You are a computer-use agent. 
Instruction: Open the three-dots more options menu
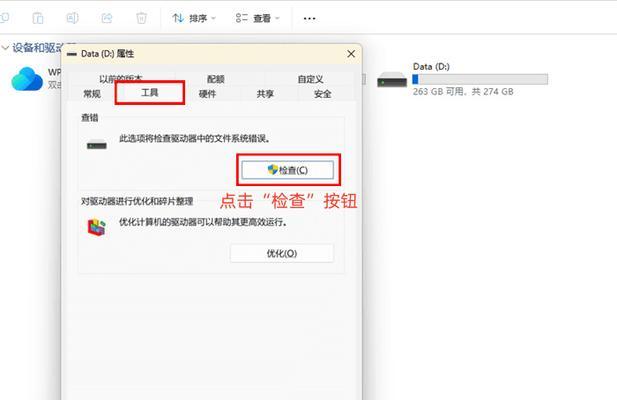coord(309,18)
